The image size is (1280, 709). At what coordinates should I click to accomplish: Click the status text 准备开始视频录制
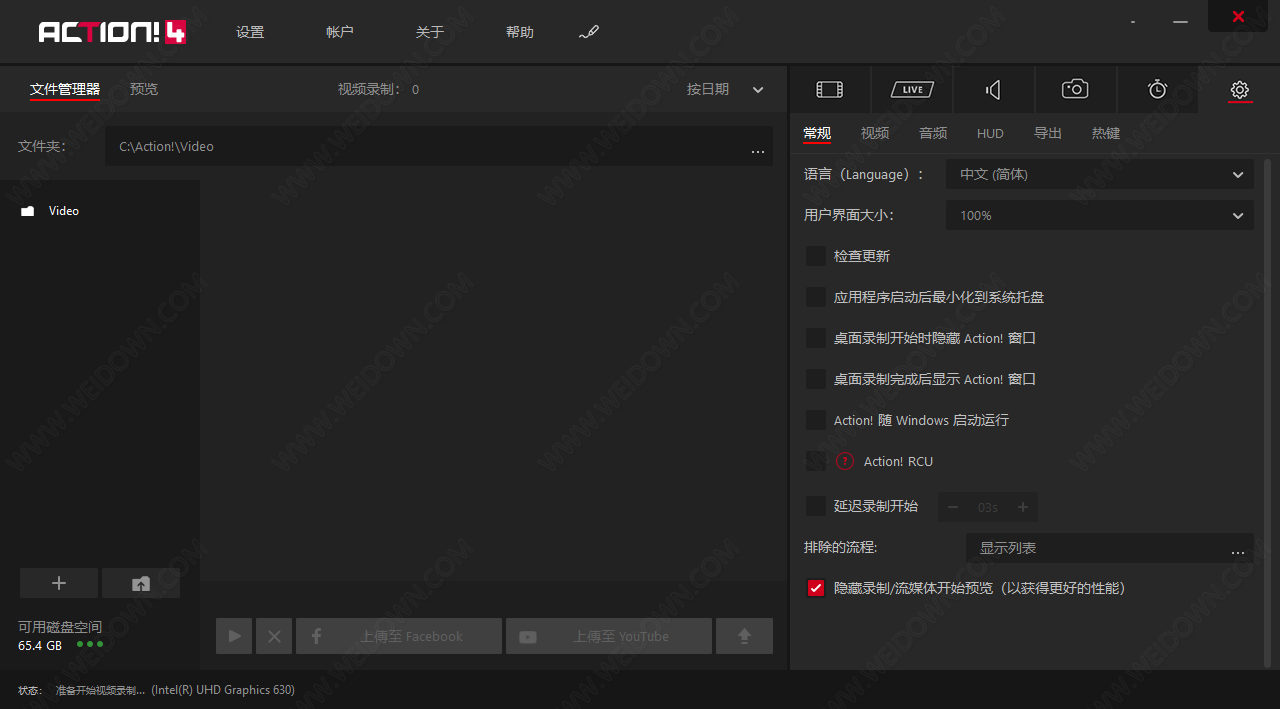[x=100, y=690]
